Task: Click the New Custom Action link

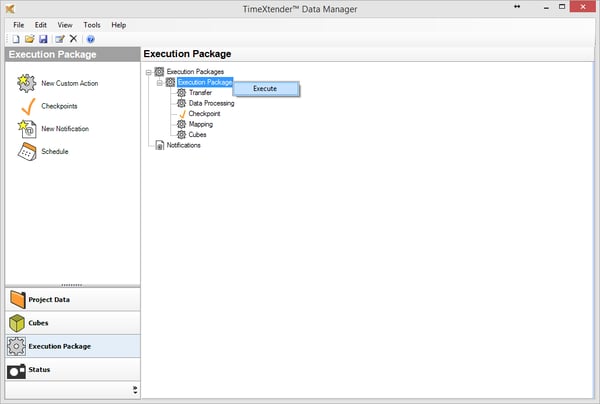Action: (x=70, y=83)
